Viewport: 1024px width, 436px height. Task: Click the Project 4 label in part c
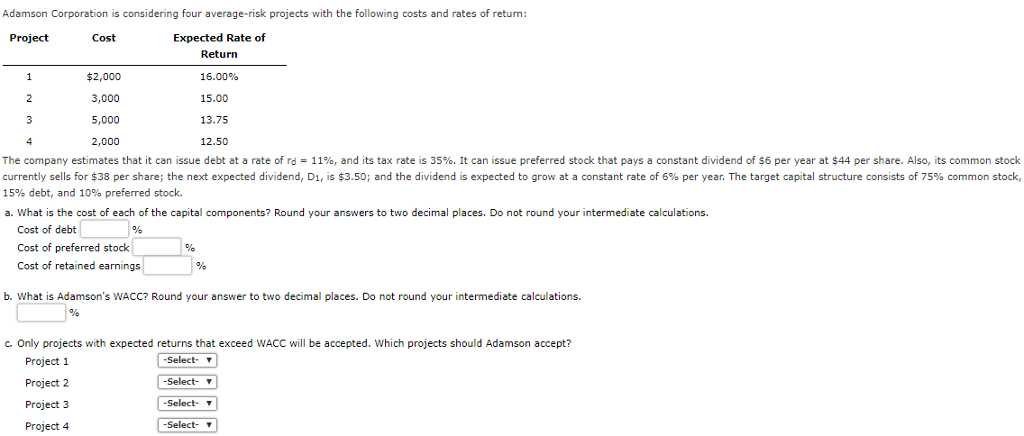point(47,426)
